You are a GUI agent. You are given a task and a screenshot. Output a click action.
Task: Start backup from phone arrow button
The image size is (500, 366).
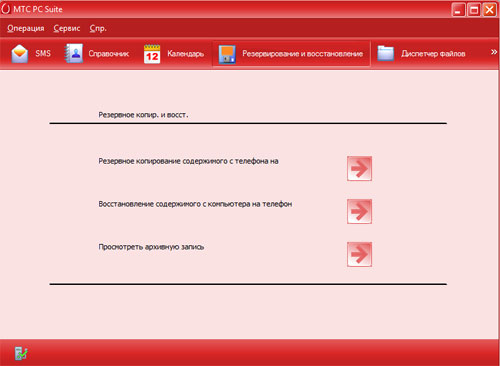click(x=359, y=169)
